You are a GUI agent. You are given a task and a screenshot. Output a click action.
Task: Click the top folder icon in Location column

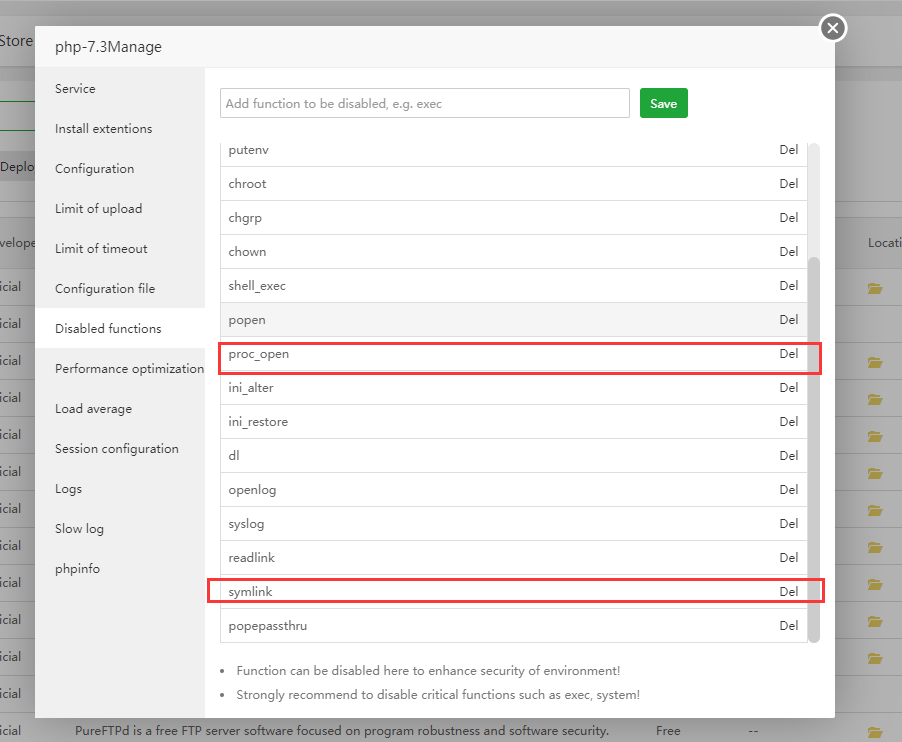pos(875,288)
